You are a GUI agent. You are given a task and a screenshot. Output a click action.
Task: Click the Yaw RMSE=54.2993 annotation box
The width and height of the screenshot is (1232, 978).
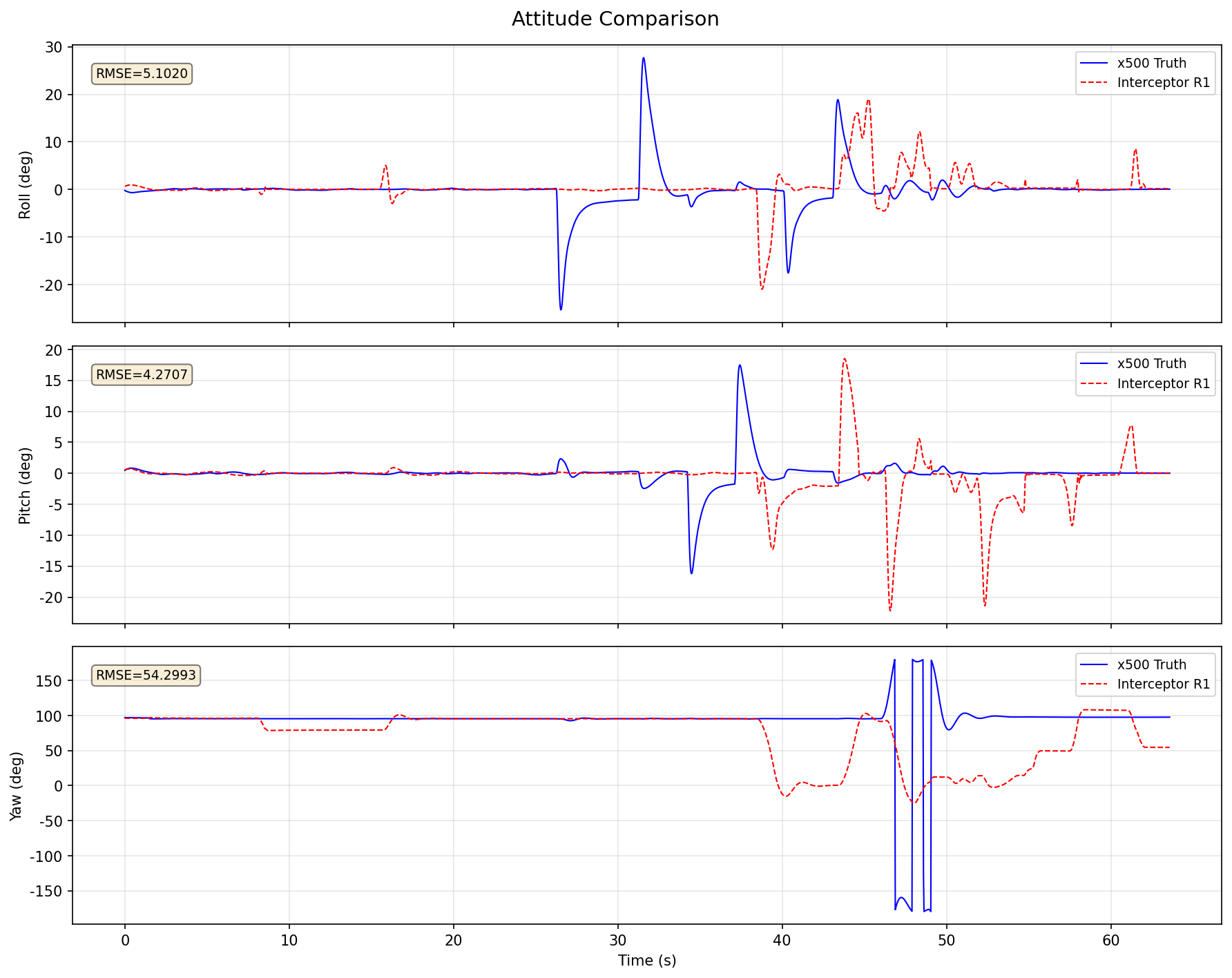tap(146, 675)
